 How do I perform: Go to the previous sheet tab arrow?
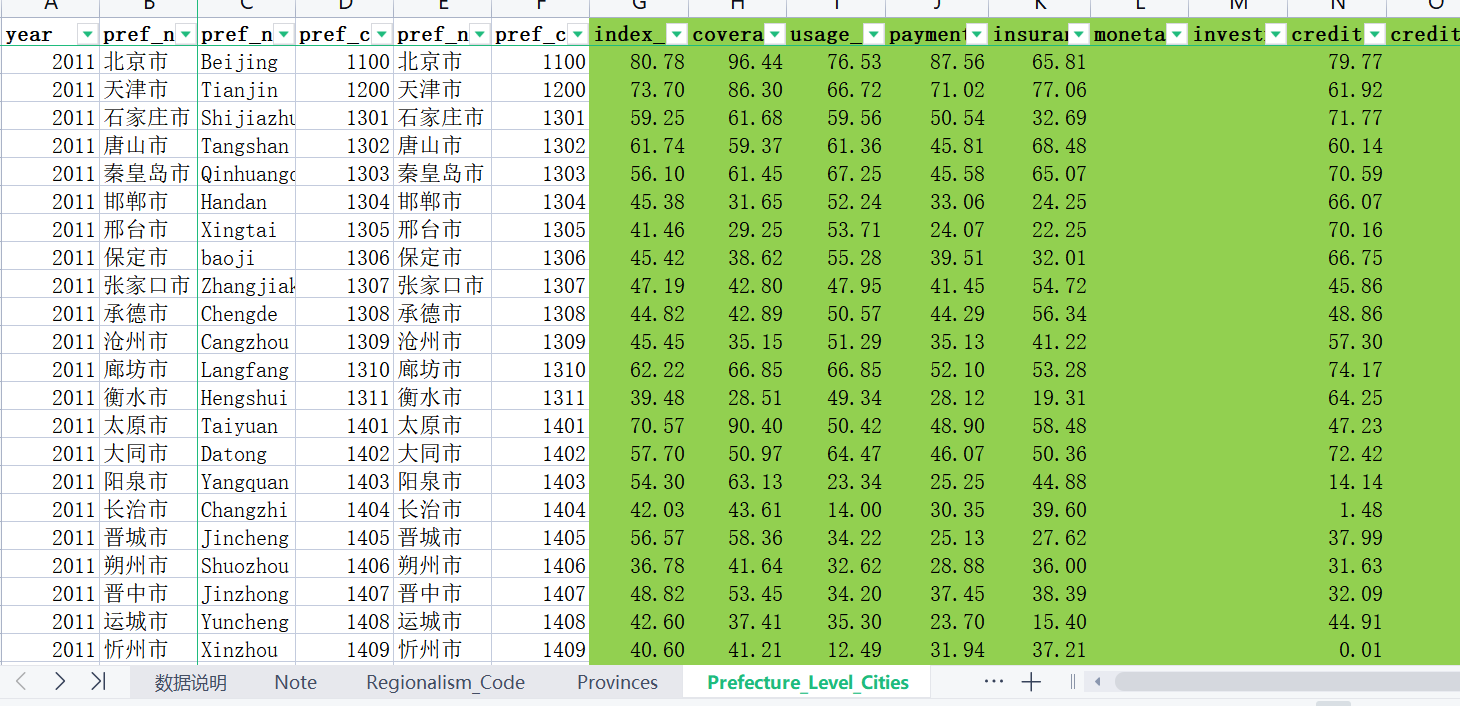coord(21,682)
